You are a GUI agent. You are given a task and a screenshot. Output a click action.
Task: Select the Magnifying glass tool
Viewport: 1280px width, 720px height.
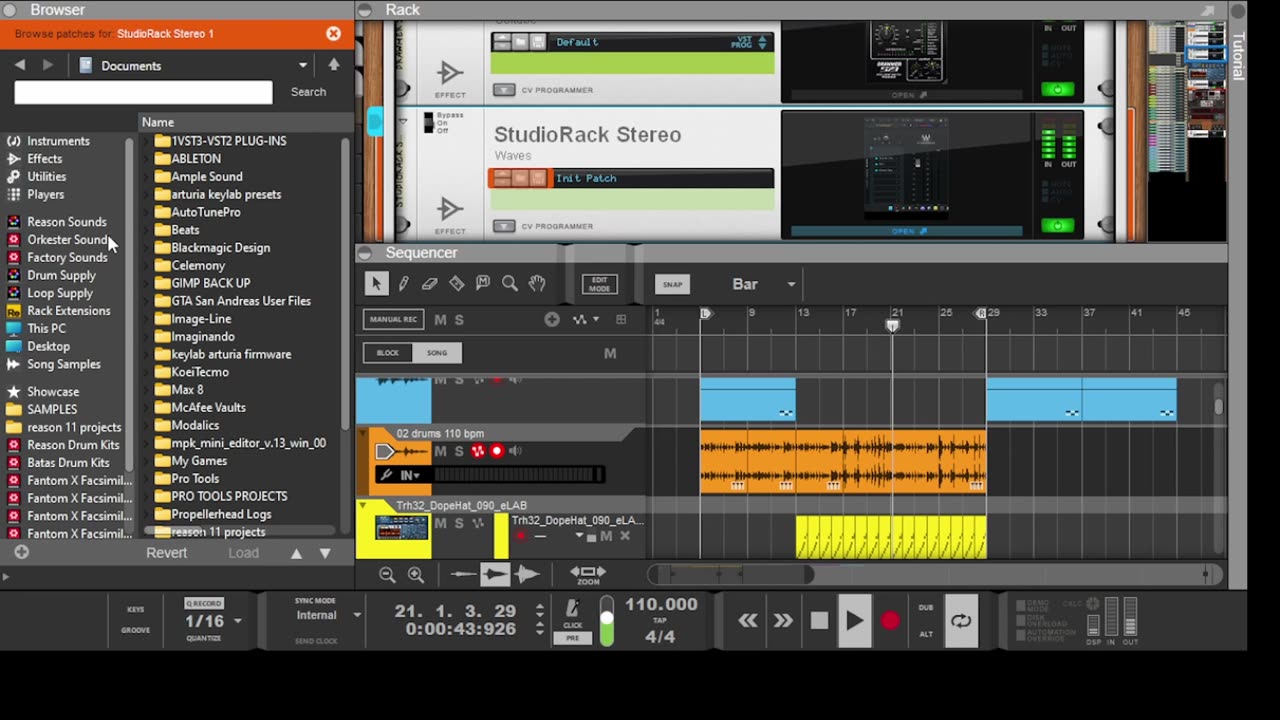click(x=510, y=284)
